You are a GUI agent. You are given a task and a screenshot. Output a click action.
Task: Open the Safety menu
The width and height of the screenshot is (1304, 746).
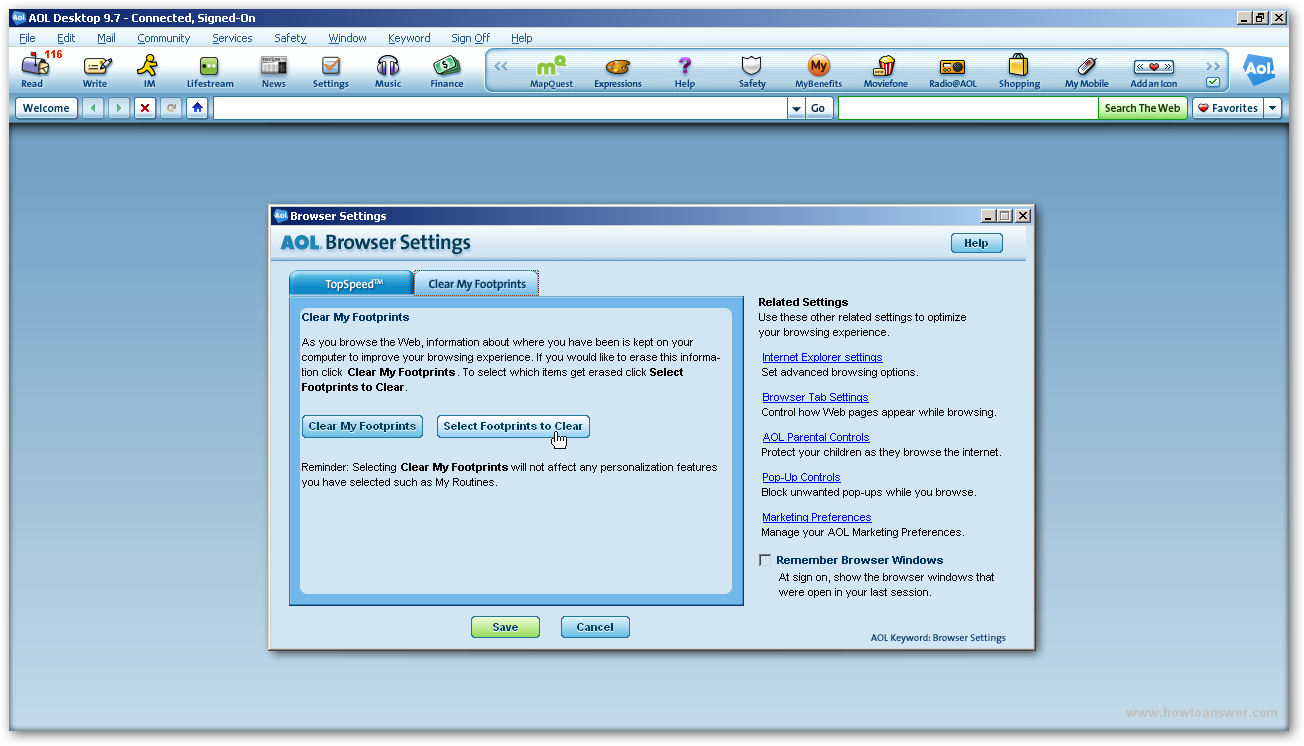pyautogui.click(x=290, y=38)
